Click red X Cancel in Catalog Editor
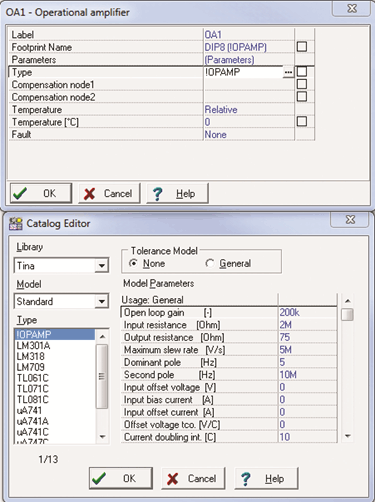 (193, 478)
